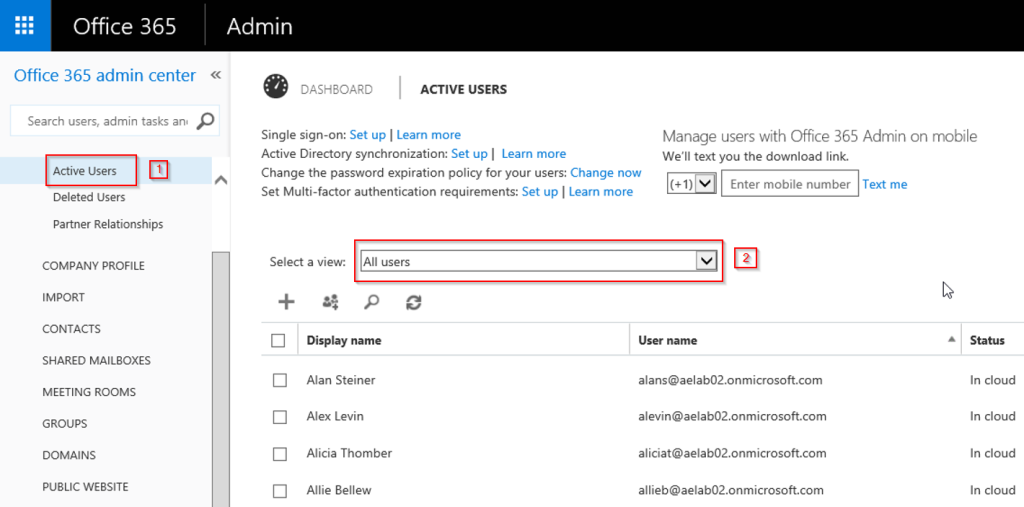
Task: Click Change now for password expiration
Action: [605, 172]
